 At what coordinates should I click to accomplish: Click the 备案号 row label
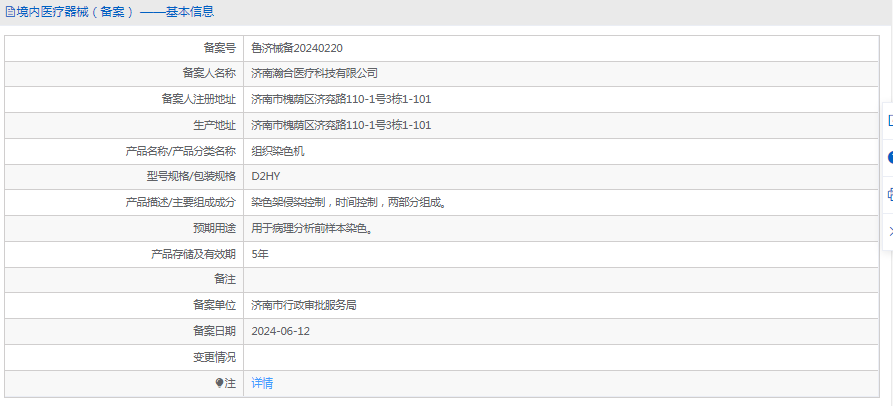click(x=219, y=48)
